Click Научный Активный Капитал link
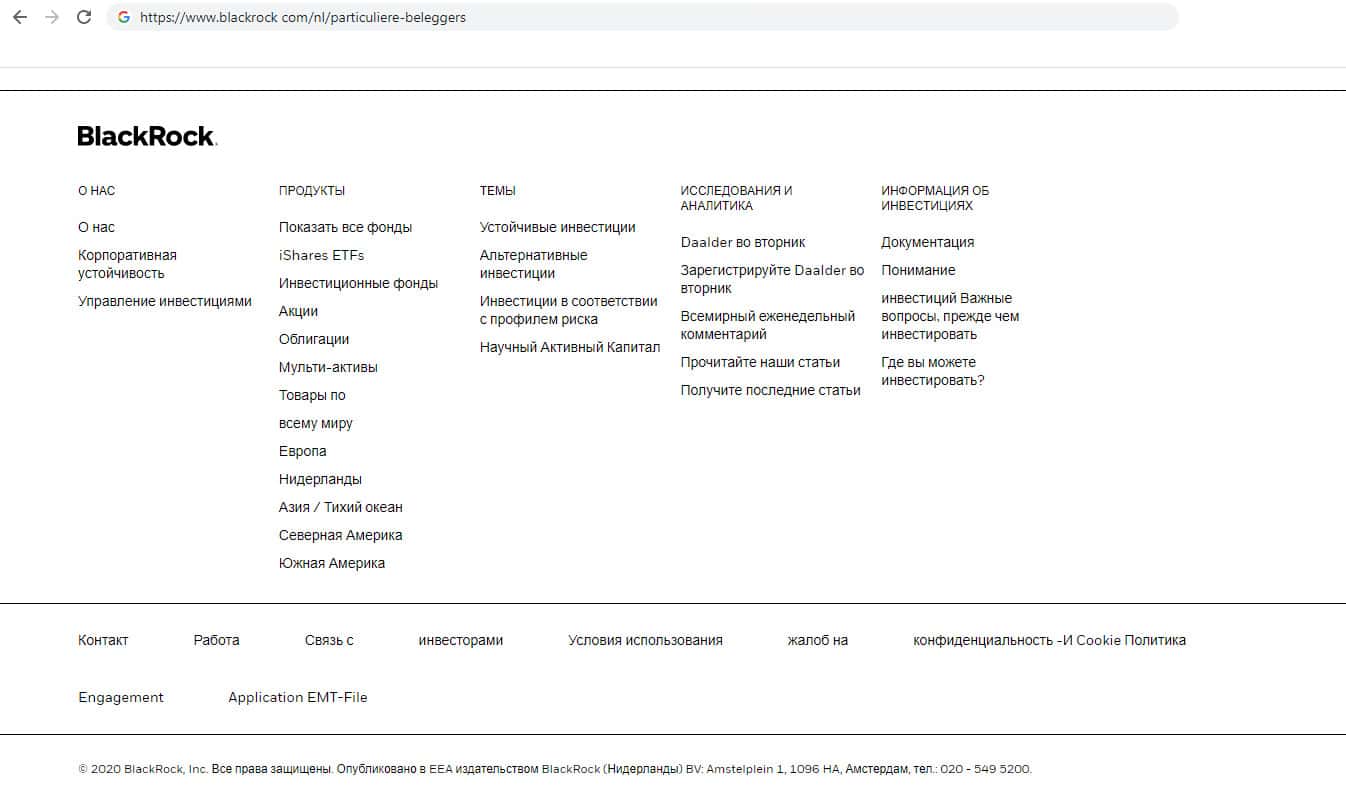Viewport: 1346px width, 785px height. [x=570, y=347]
